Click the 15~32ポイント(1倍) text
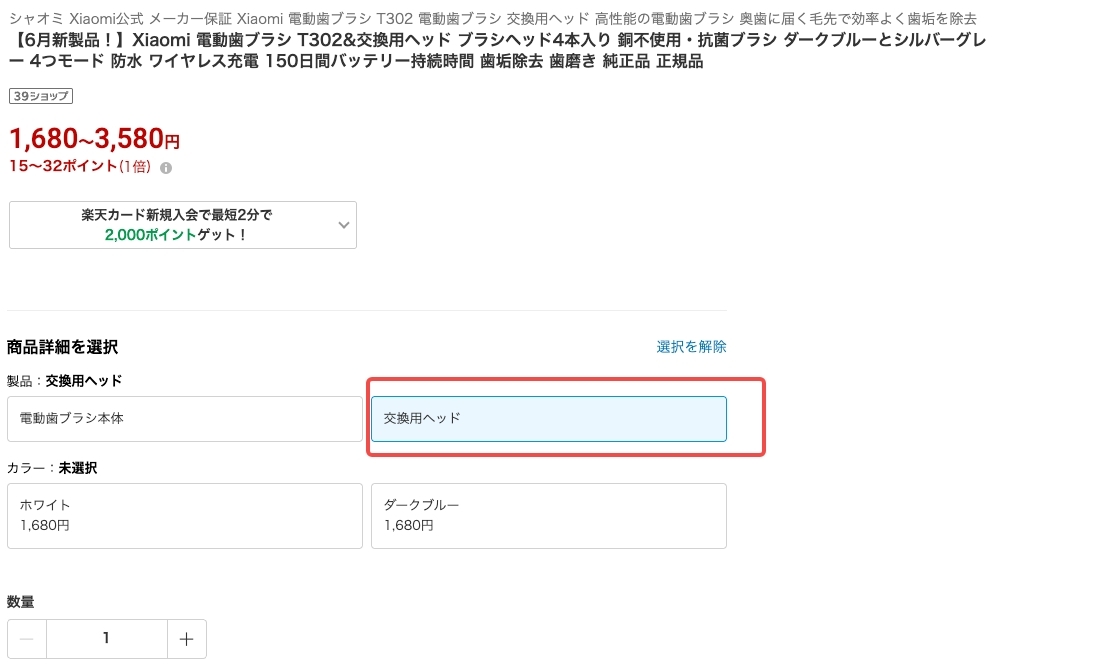Screen dimensions: 1119x664 80,166
